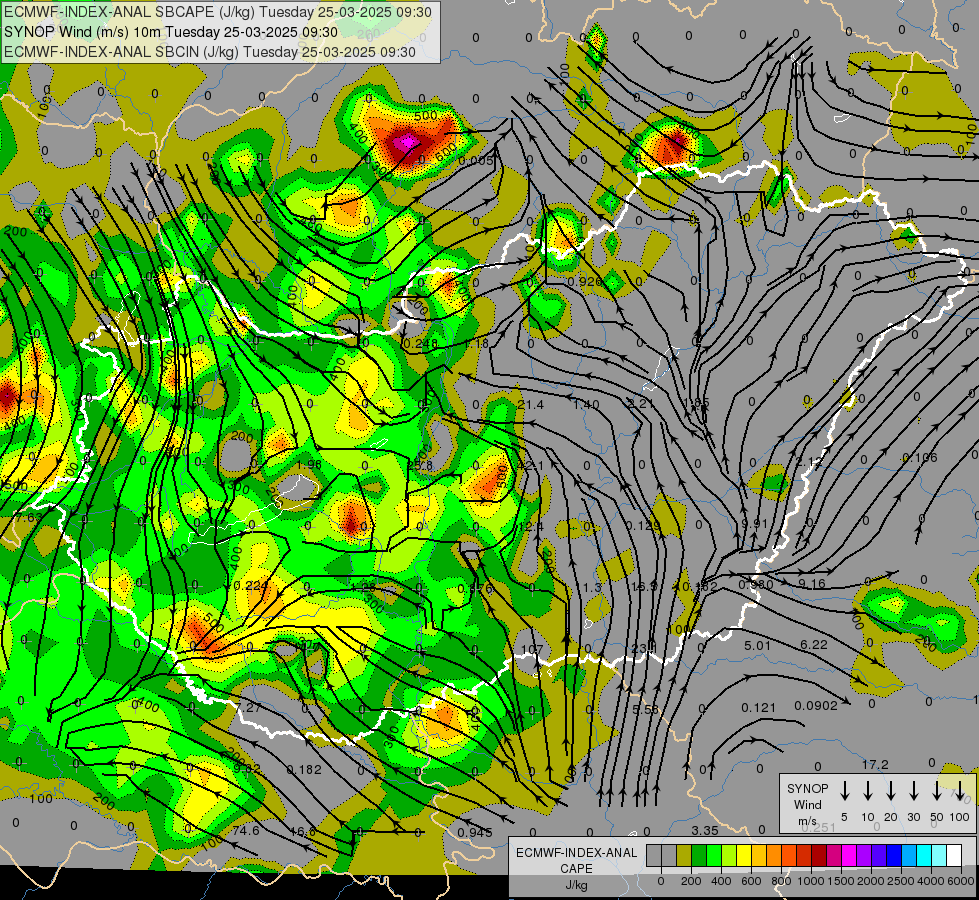
Task: Click the 30 m/s wind arrow in legend
Action: (914, 791)
